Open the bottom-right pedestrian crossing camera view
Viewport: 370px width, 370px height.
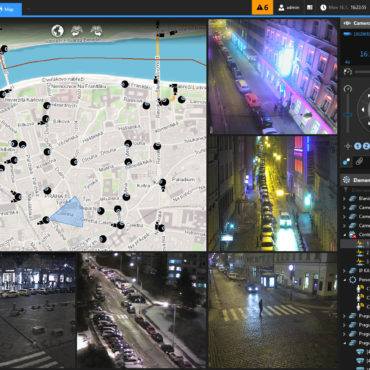pyautogui.click(x=273, y=310)
